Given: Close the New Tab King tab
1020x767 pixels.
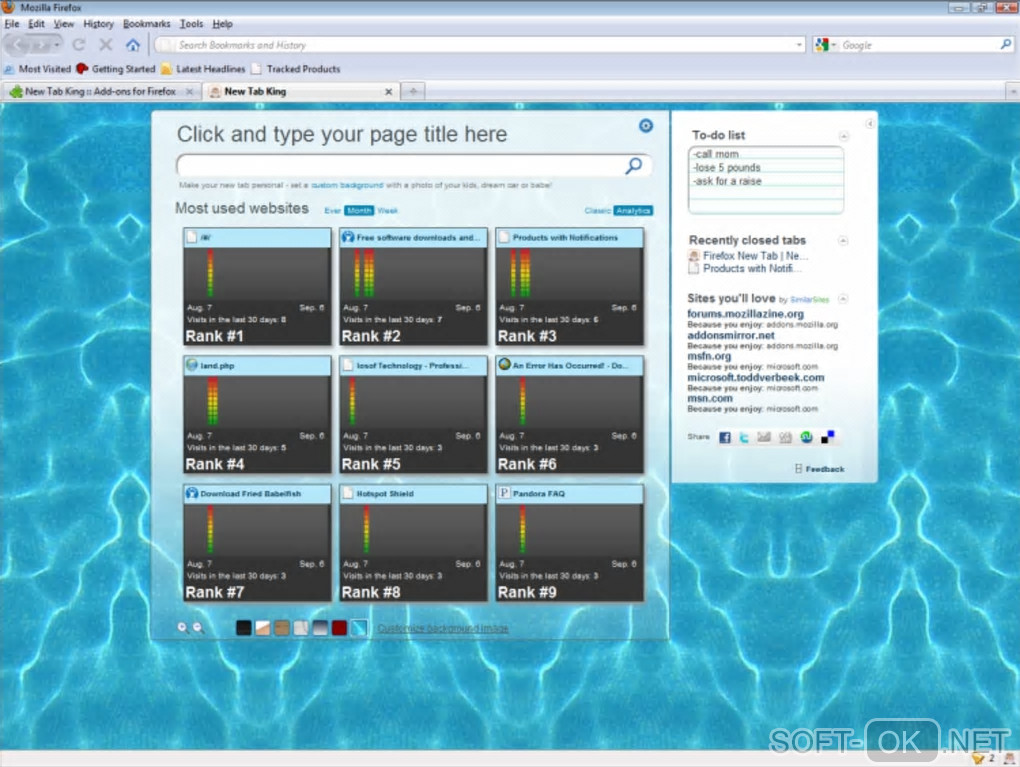Looking at the screenshot, I should [388, 92].
